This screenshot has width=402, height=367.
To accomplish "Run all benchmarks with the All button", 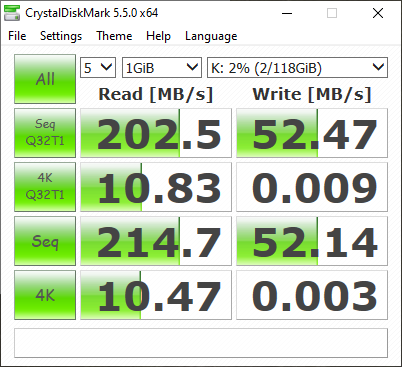I will tap(45, 79).
